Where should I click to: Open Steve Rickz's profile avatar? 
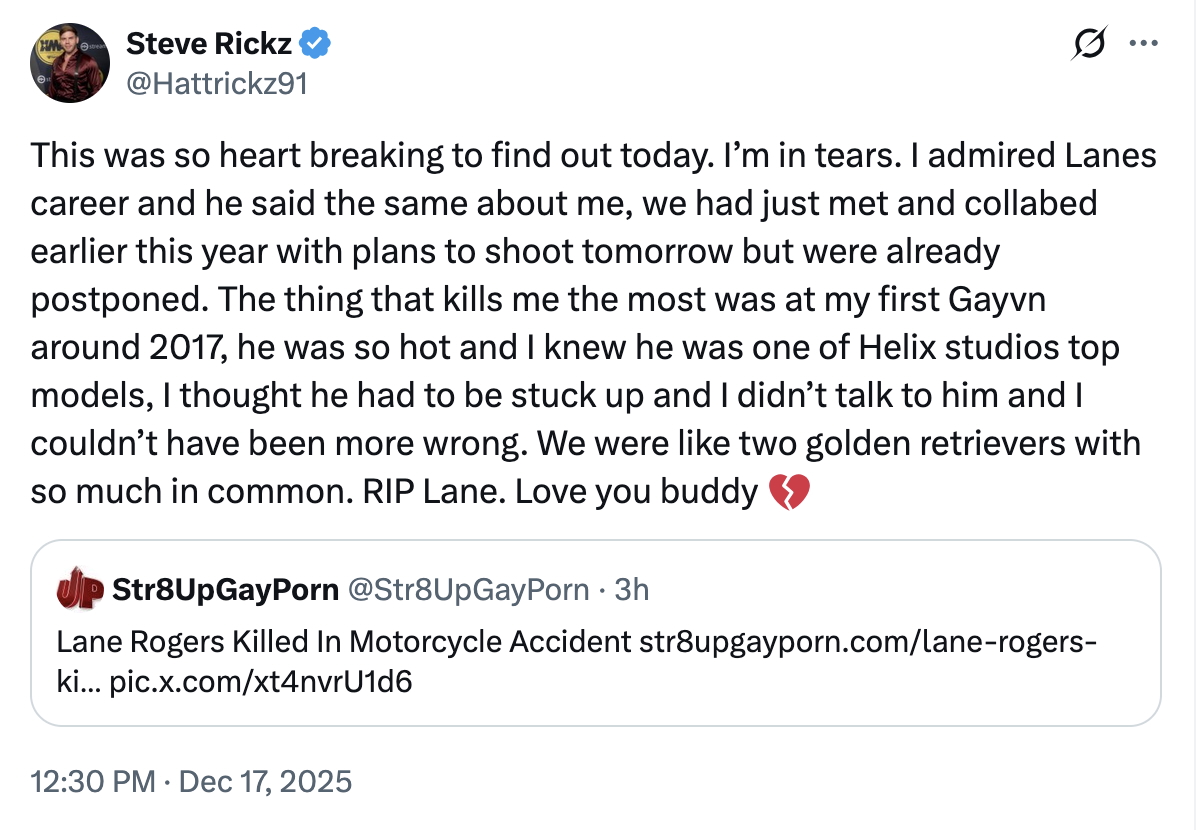tap(69, 63)
